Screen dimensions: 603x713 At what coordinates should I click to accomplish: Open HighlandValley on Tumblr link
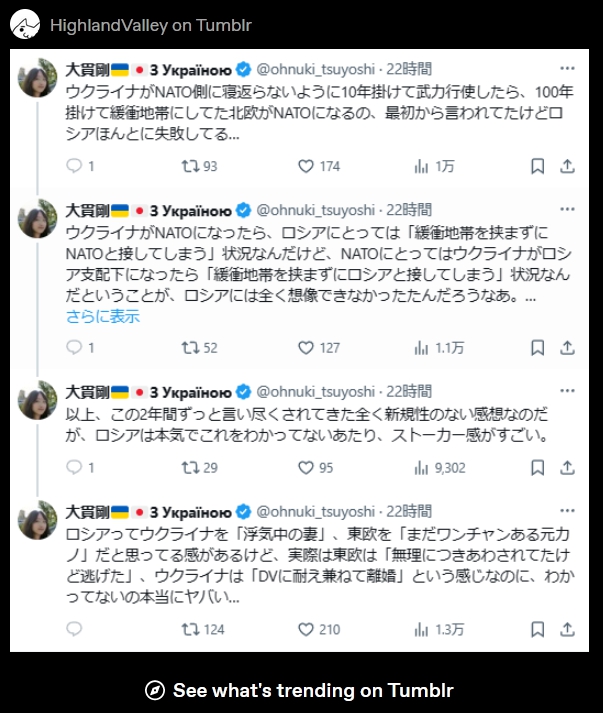coord(150,25)
